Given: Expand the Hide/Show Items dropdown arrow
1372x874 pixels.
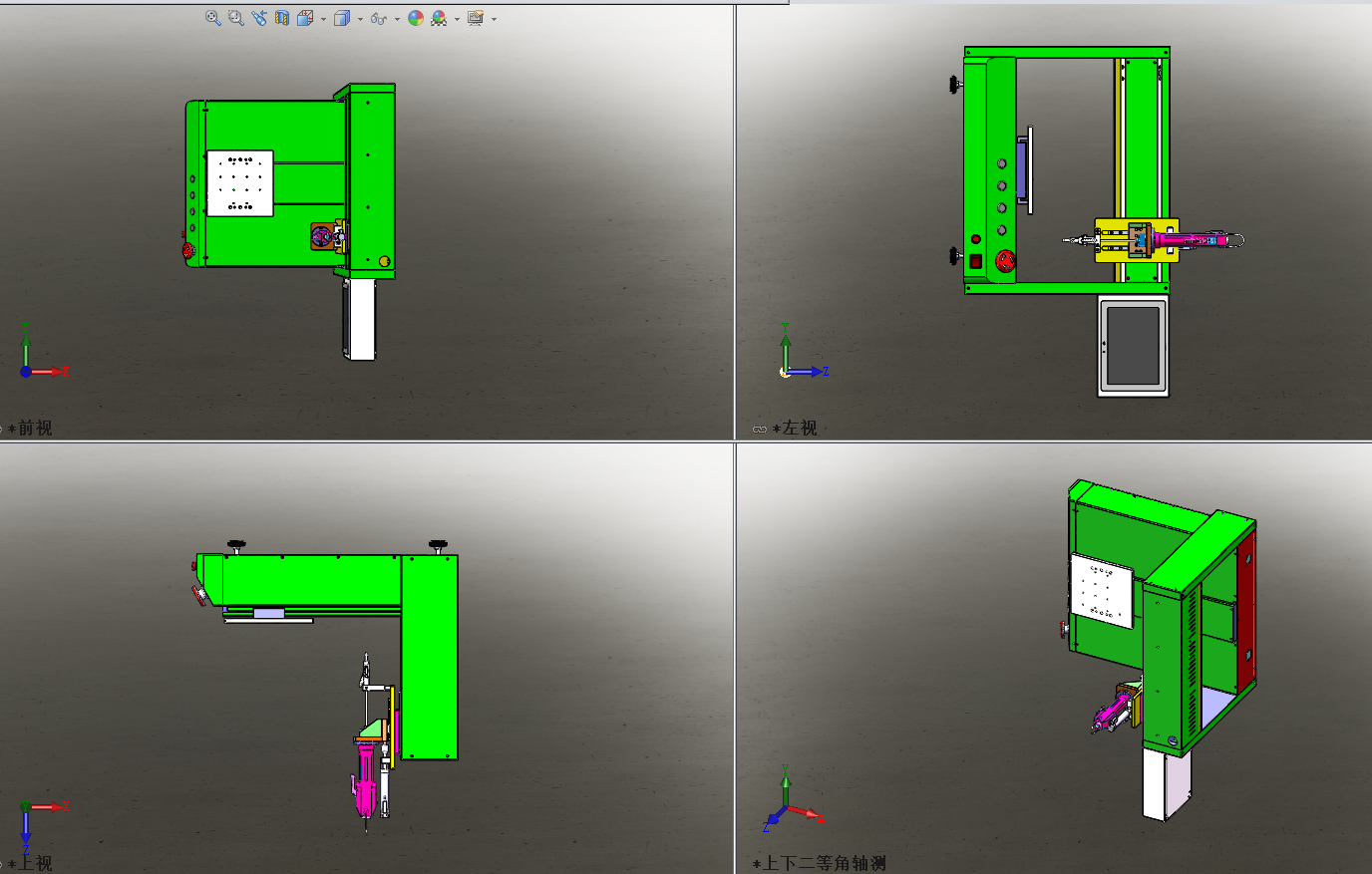Looking at the screenshot, I should coord(397,19).
